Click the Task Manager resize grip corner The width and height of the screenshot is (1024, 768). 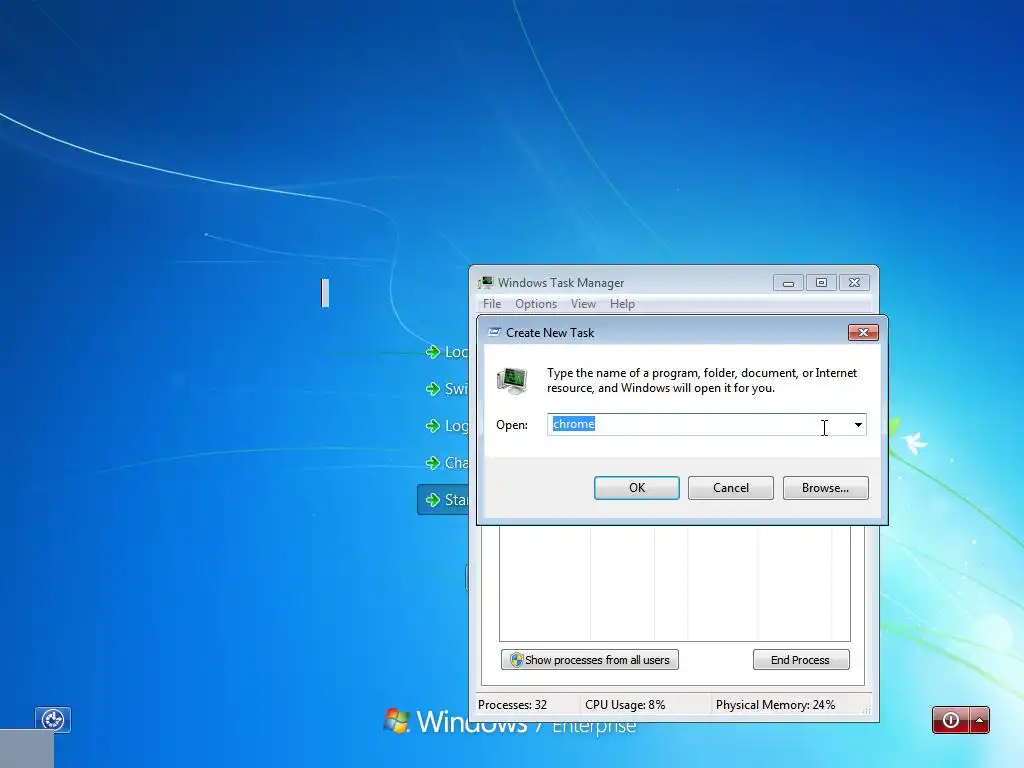pos(866,709)
